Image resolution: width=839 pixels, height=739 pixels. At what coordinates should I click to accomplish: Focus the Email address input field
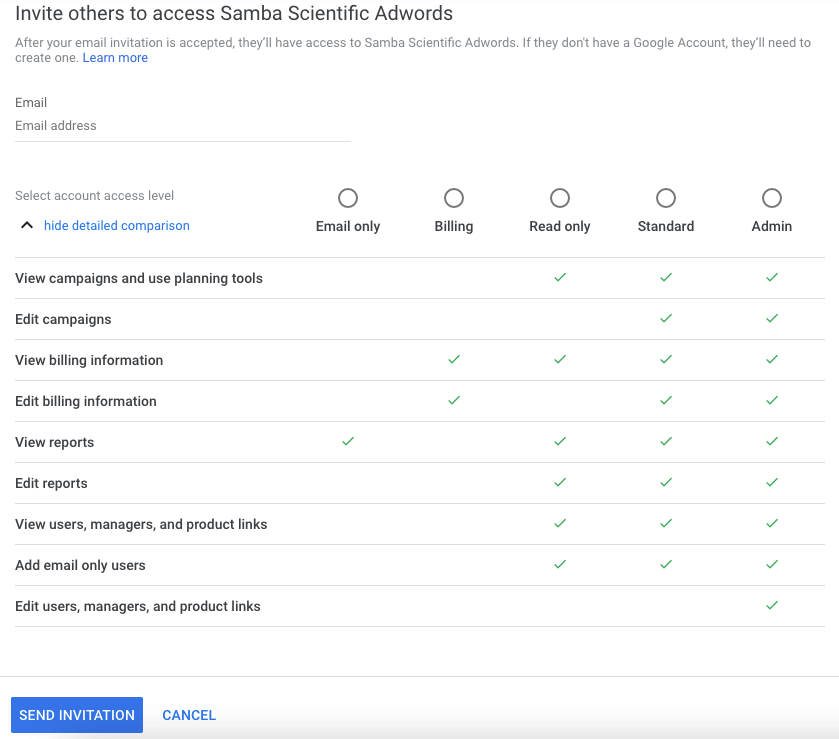tap(183, 126)
